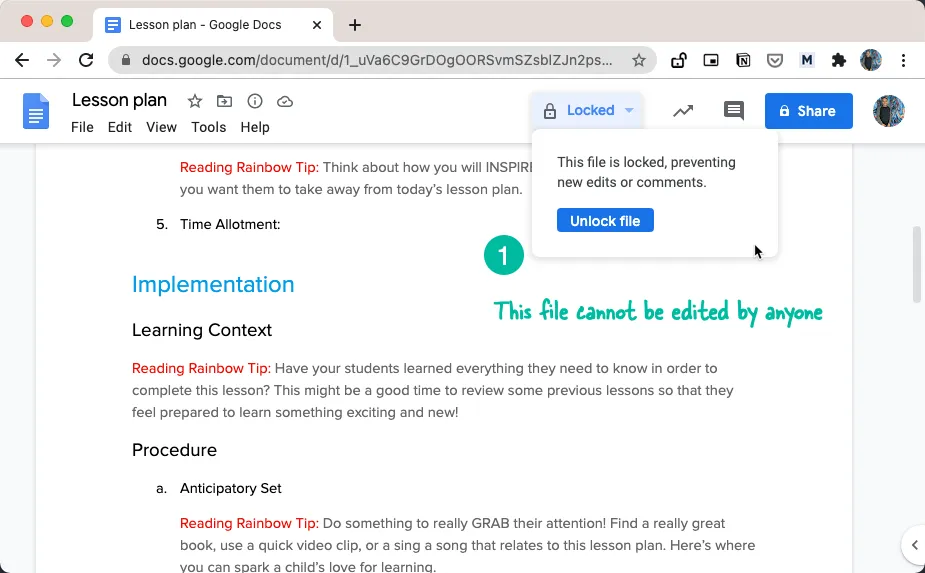
Task: Go to the Google Docs home icon
Action: tap(36, 111)
